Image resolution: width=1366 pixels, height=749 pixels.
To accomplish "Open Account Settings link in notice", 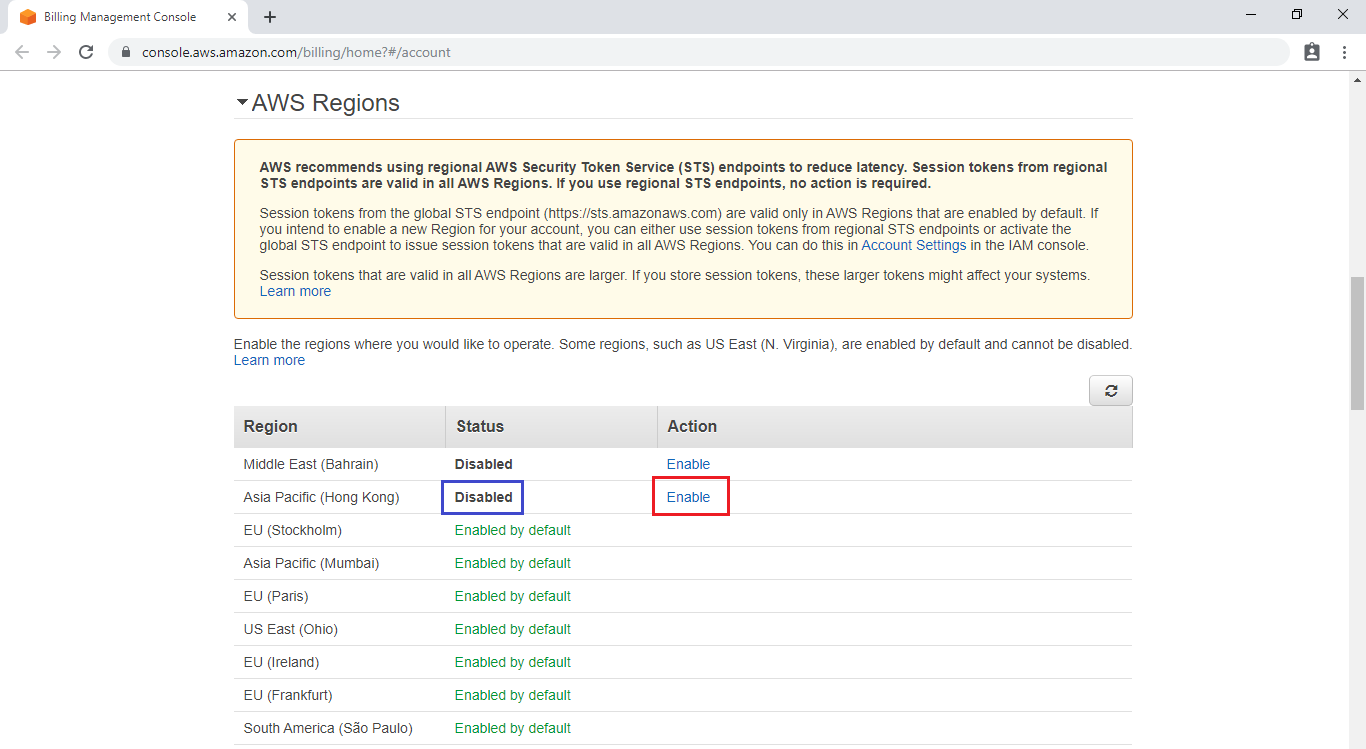I will tap(914, 245).
